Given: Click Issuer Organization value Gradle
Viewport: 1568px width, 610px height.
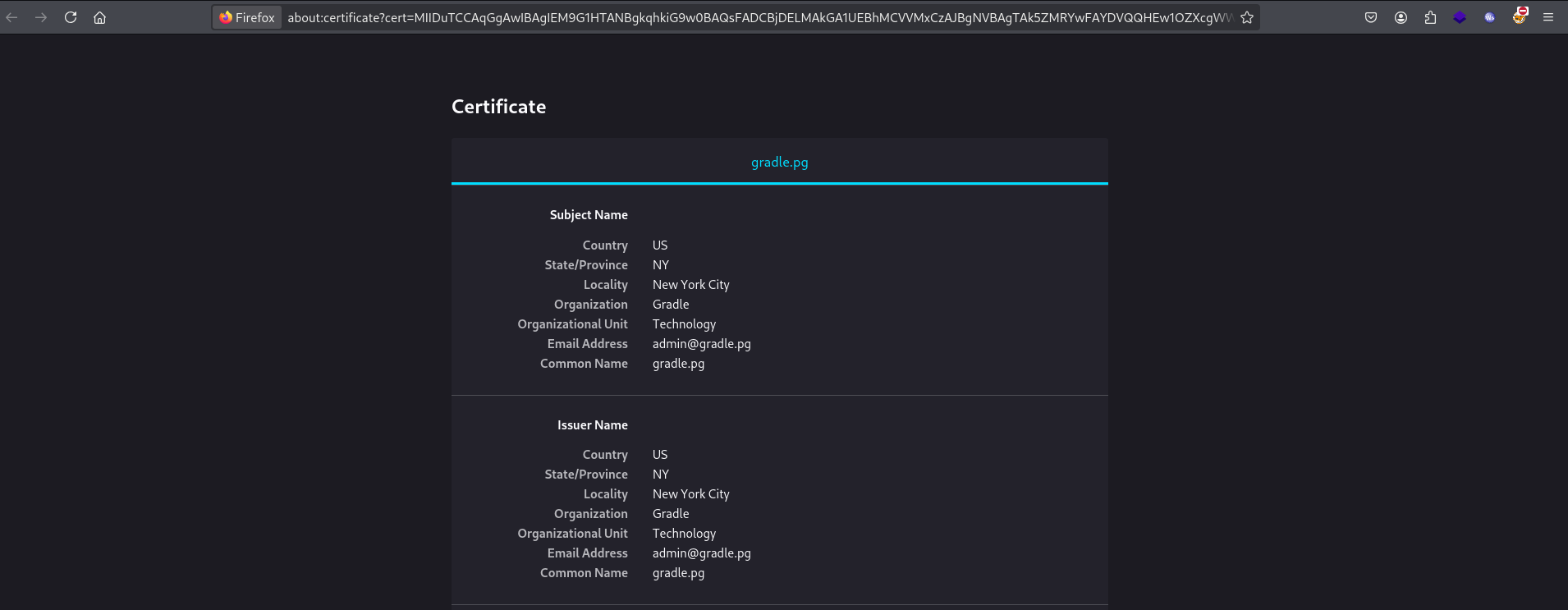Looking at the screenshot, I should pos(671,514).
